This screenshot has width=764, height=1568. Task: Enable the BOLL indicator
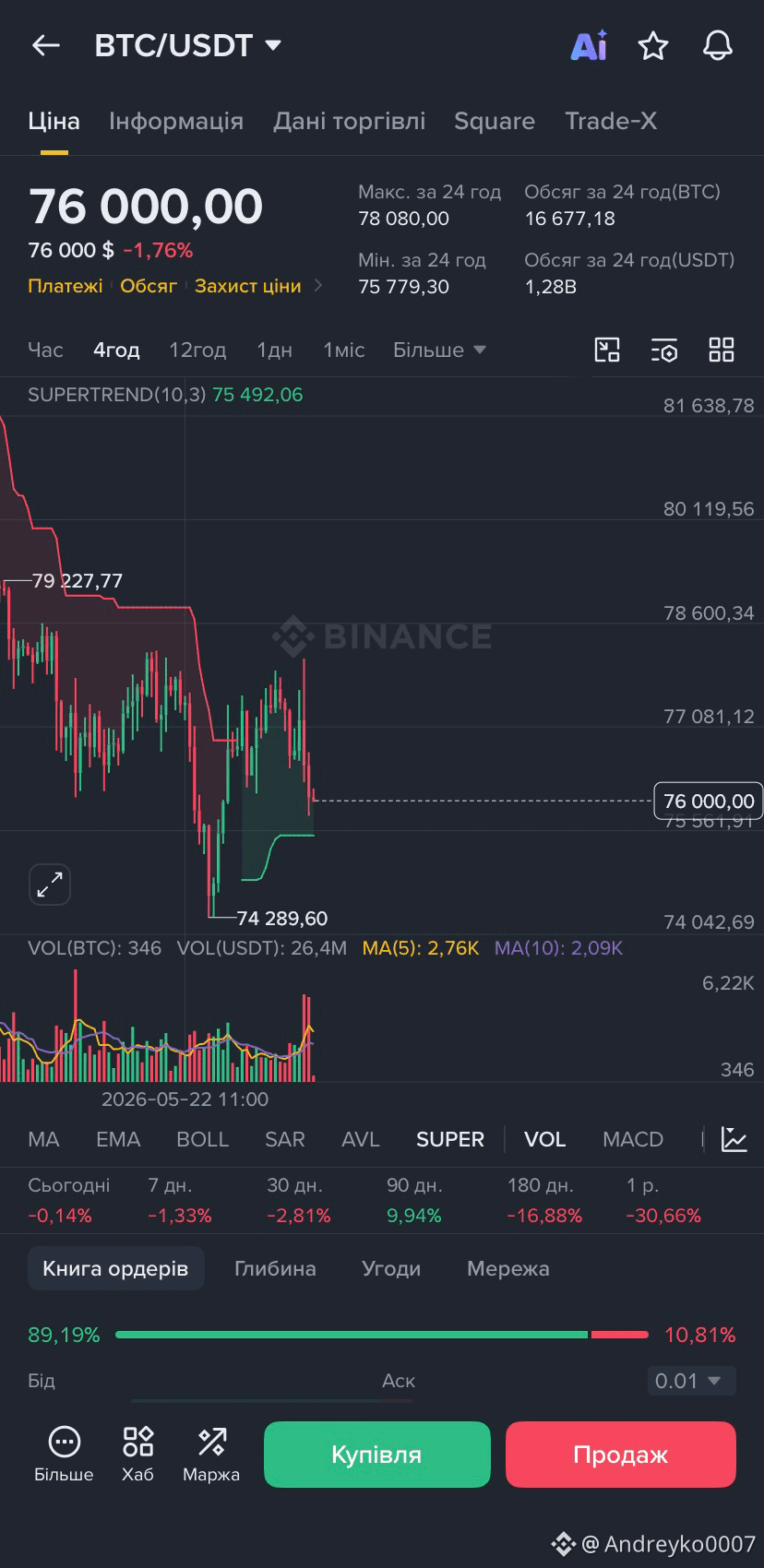click(x=202, y=1139)
